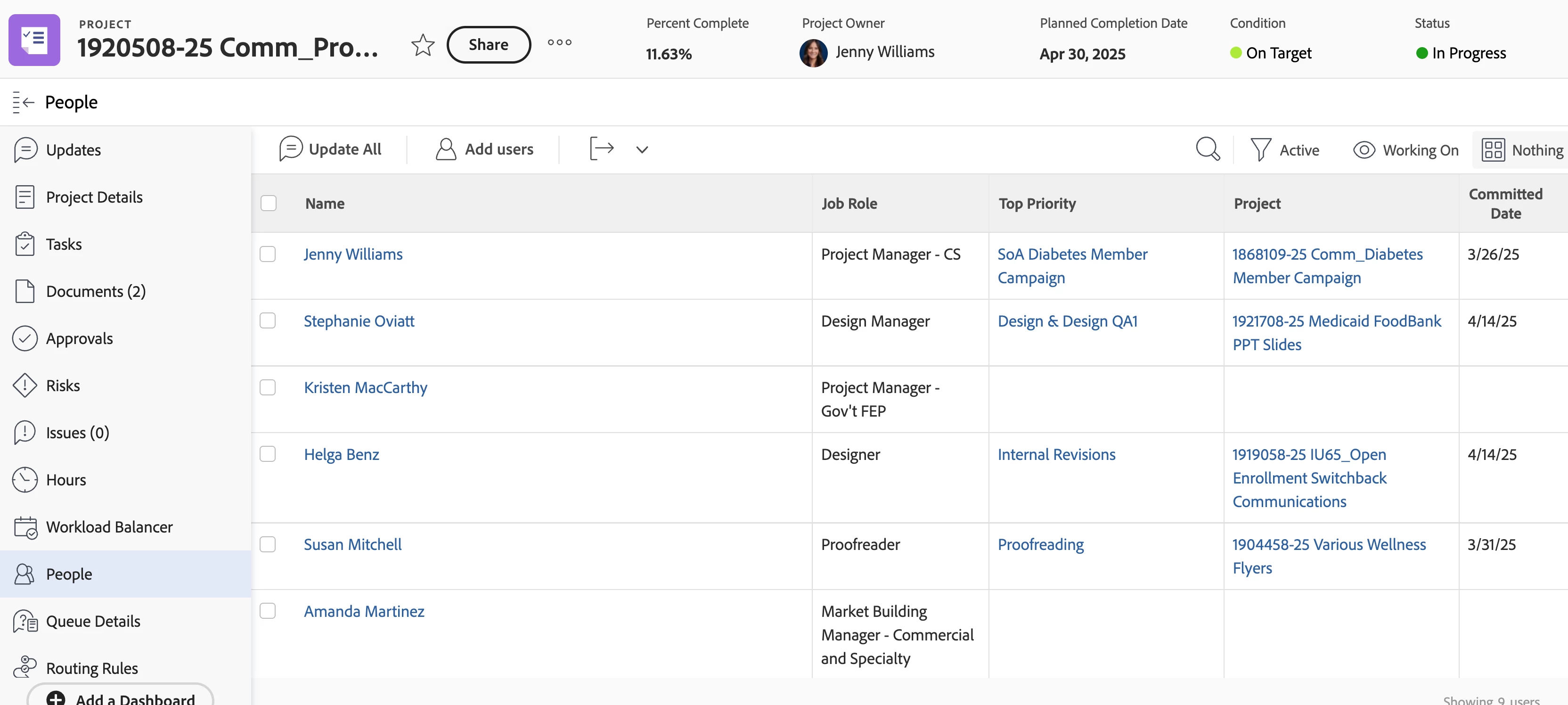Click the search magnifier icon
The width and height of the screenshot is (1568, 705).
pos(1208,149)
